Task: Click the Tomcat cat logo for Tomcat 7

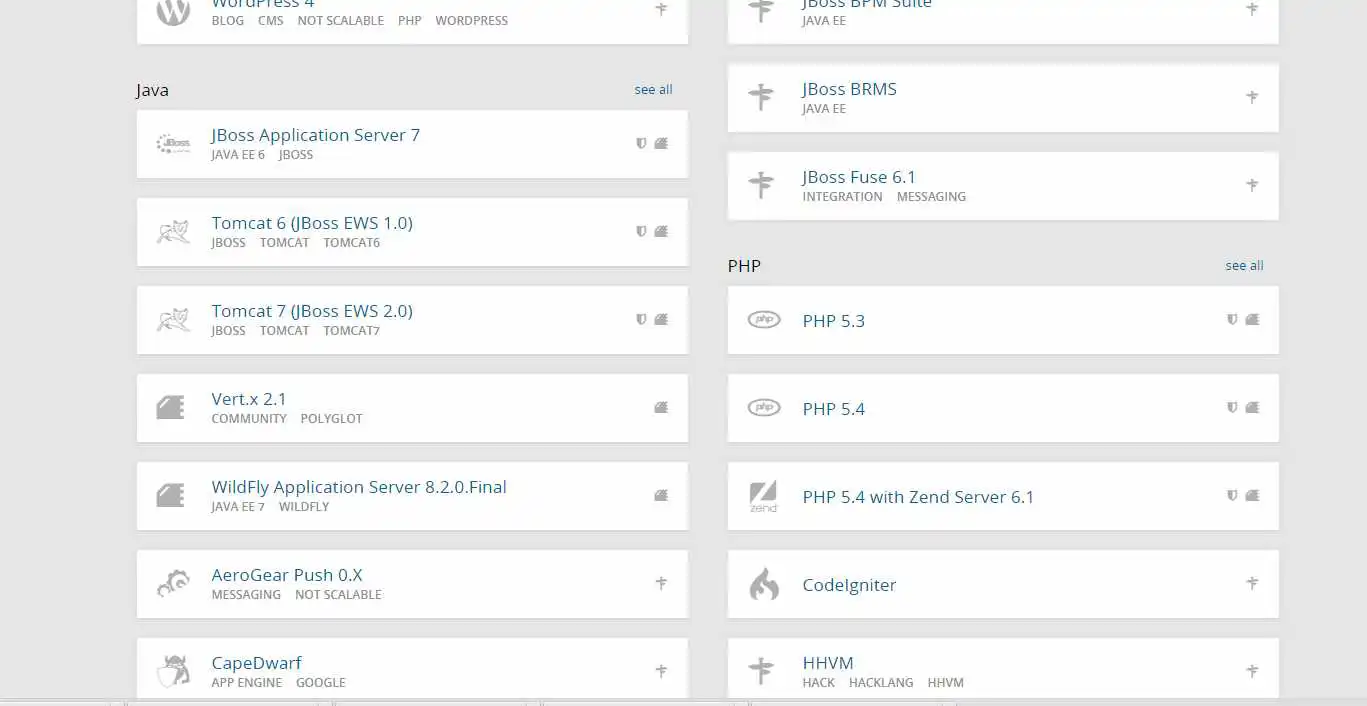Action: [173, 320]
